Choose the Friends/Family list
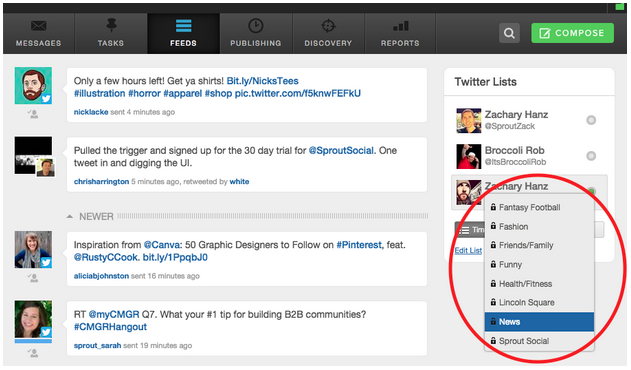The image size is (631, 370). (539, 245)
